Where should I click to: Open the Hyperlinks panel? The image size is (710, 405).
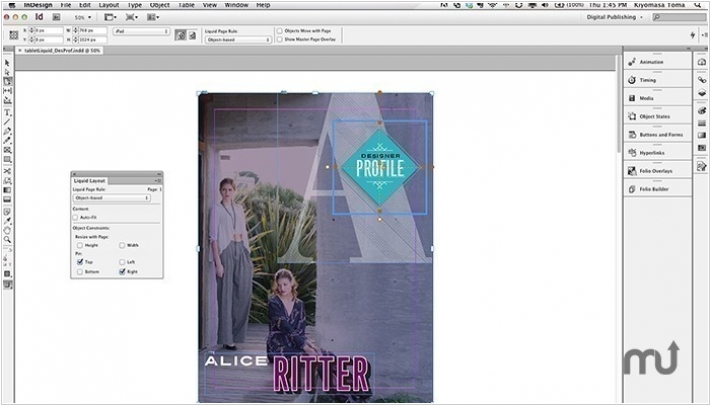pyautogui.click(x=657, y=153)
